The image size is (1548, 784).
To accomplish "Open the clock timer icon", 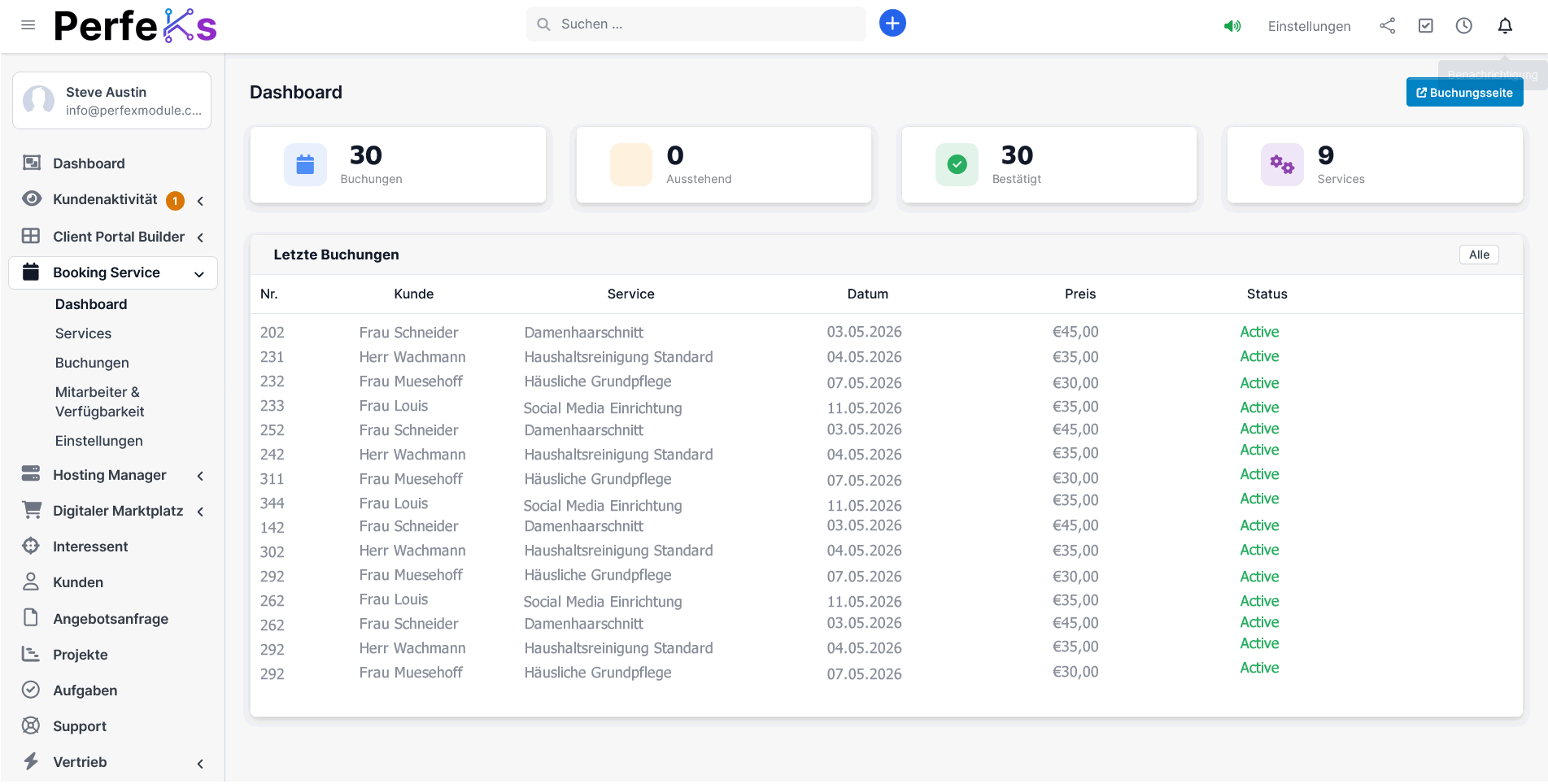I will [x=1463, y=26].
